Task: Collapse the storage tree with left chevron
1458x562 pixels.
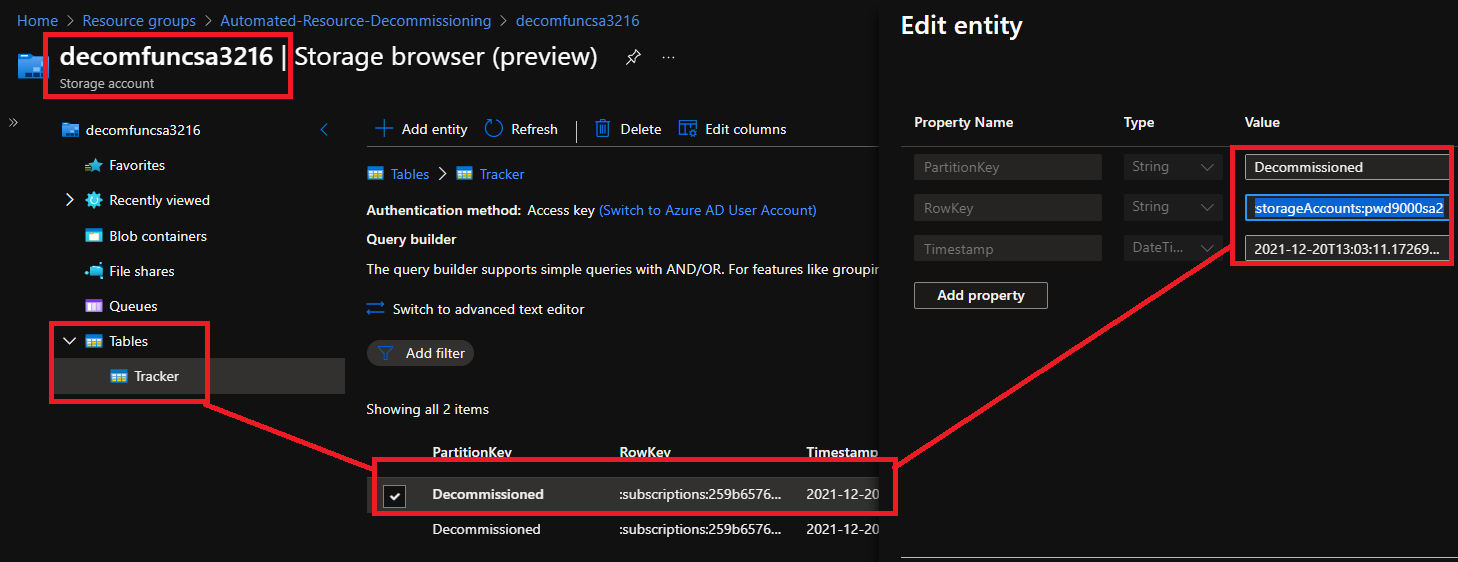Action: click(x=324, y=129)
